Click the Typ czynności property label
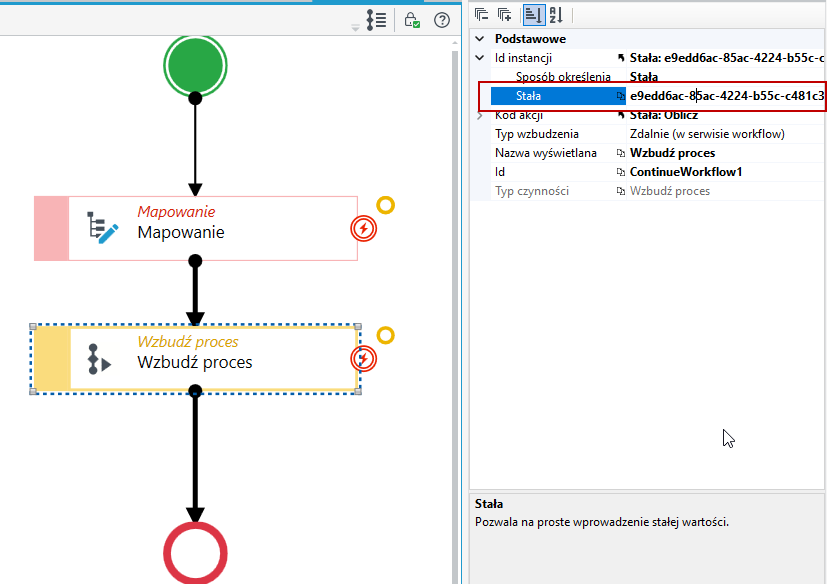The image size is (827, 584). click(x=532, y=191)
